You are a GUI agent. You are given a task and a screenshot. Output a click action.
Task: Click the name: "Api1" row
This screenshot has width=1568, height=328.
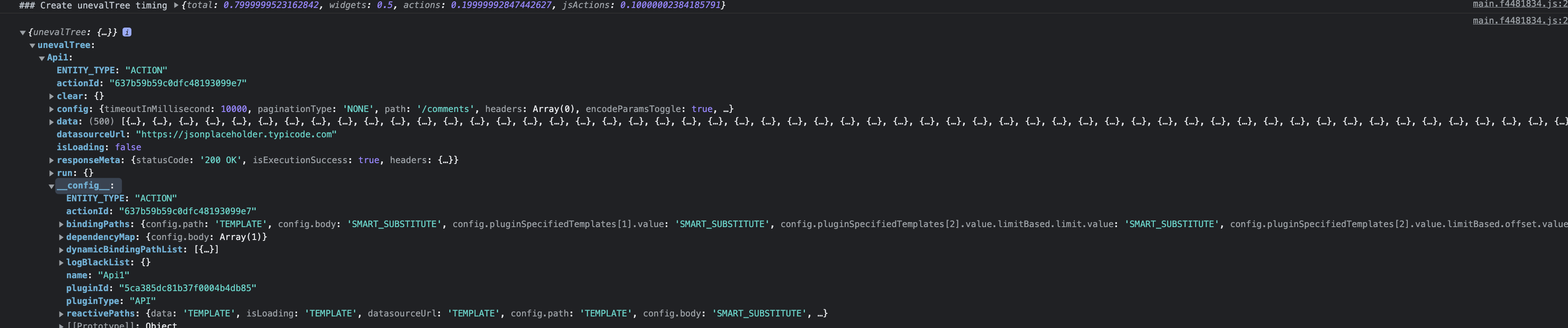(98, 276)
